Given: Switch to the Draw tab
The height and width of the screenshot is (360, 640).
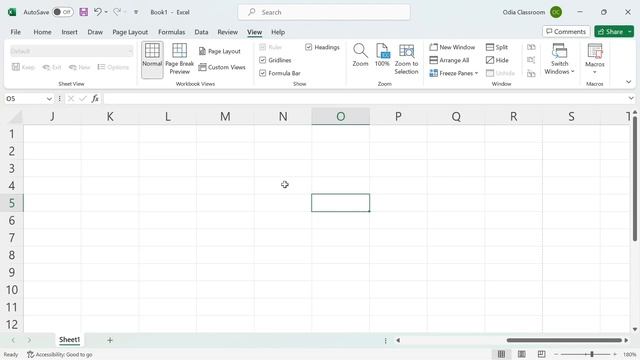Looking at the screenshot, I should click(95, 32).
